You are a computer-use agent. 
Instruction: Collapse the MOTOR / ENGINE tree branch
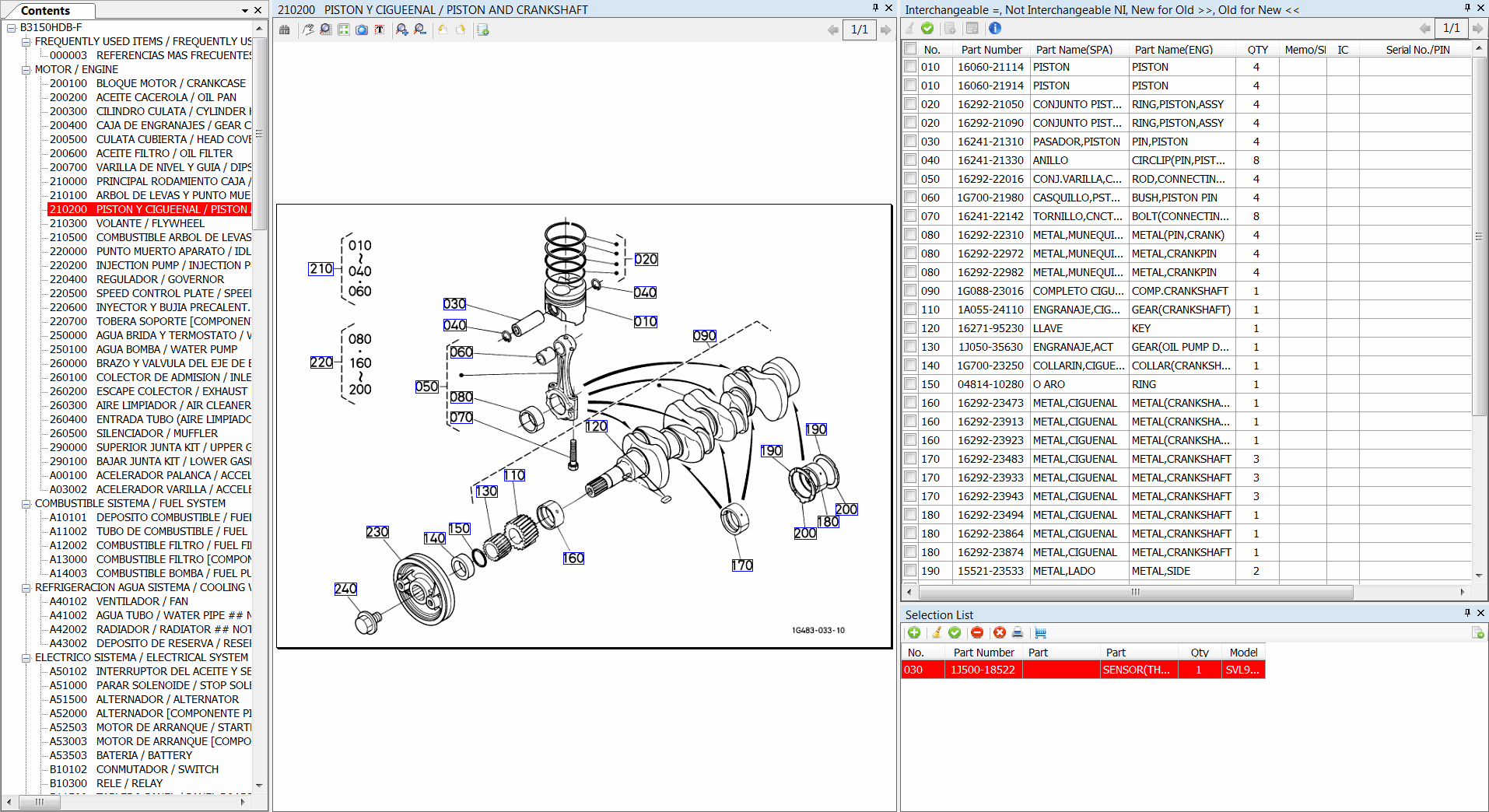[26, 69]
